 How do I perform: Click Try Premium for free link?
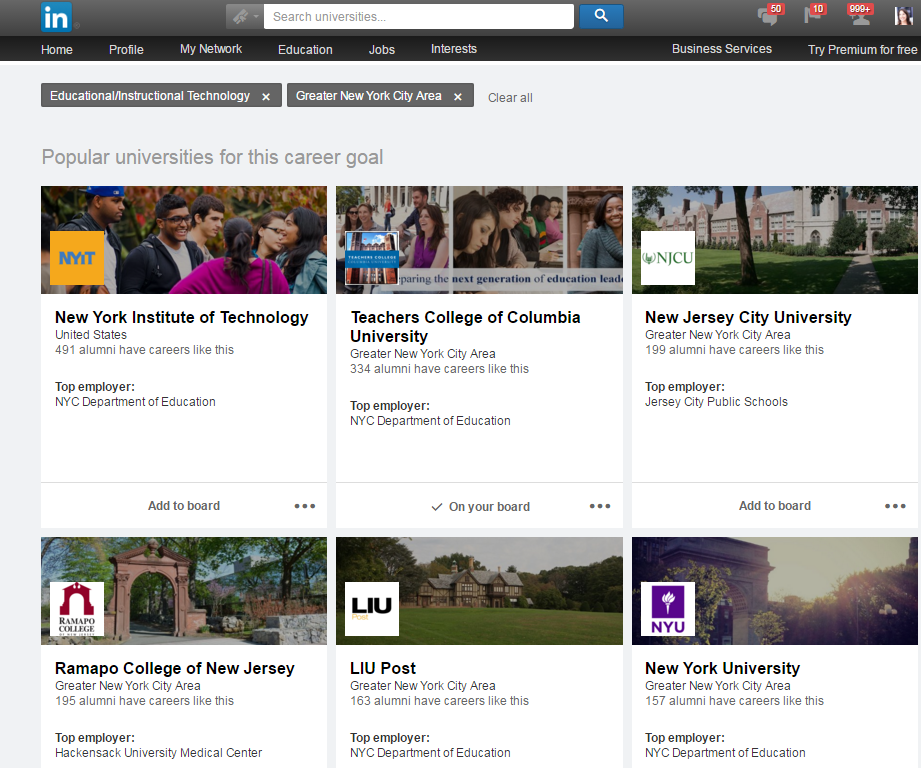point(863,49)
